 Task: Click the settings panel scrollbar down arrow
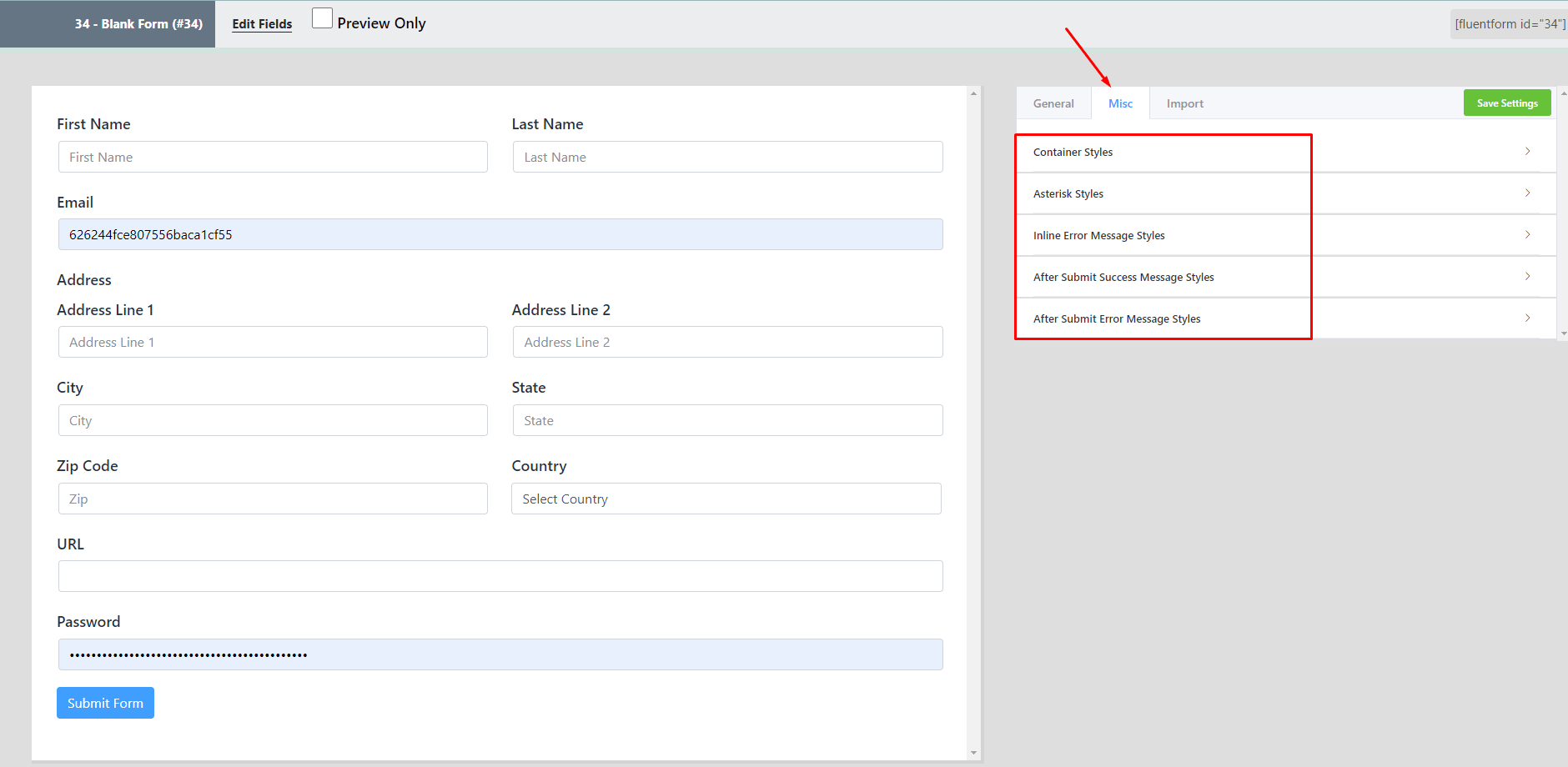pyautogui.click(x=1563, y=333)
